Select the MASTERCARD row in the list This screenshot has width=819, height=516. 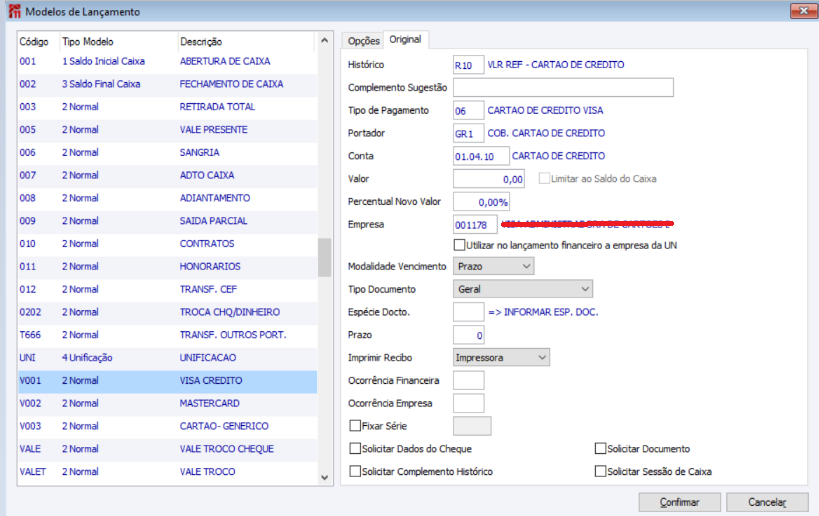[167, 403]
